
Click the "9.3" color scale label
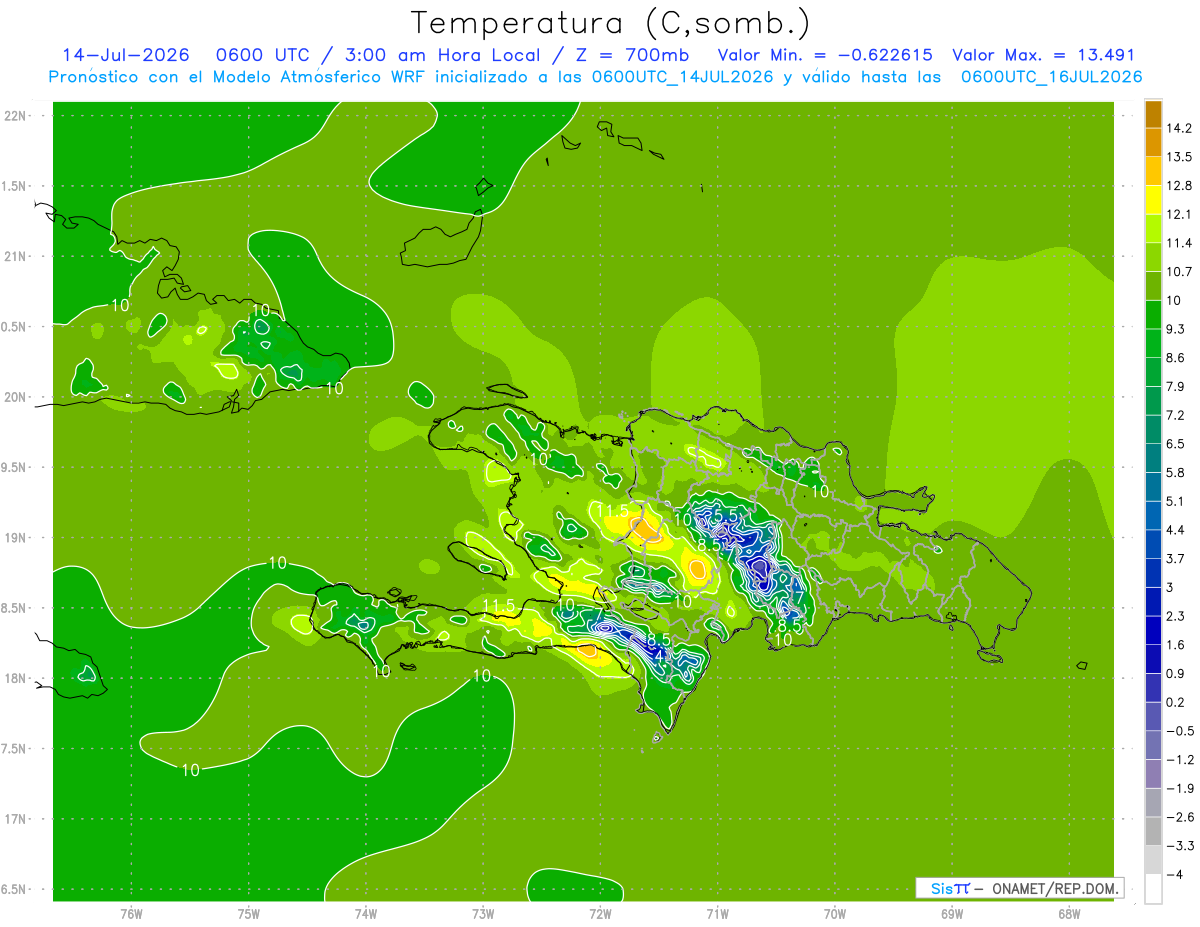coord(1176,329)
